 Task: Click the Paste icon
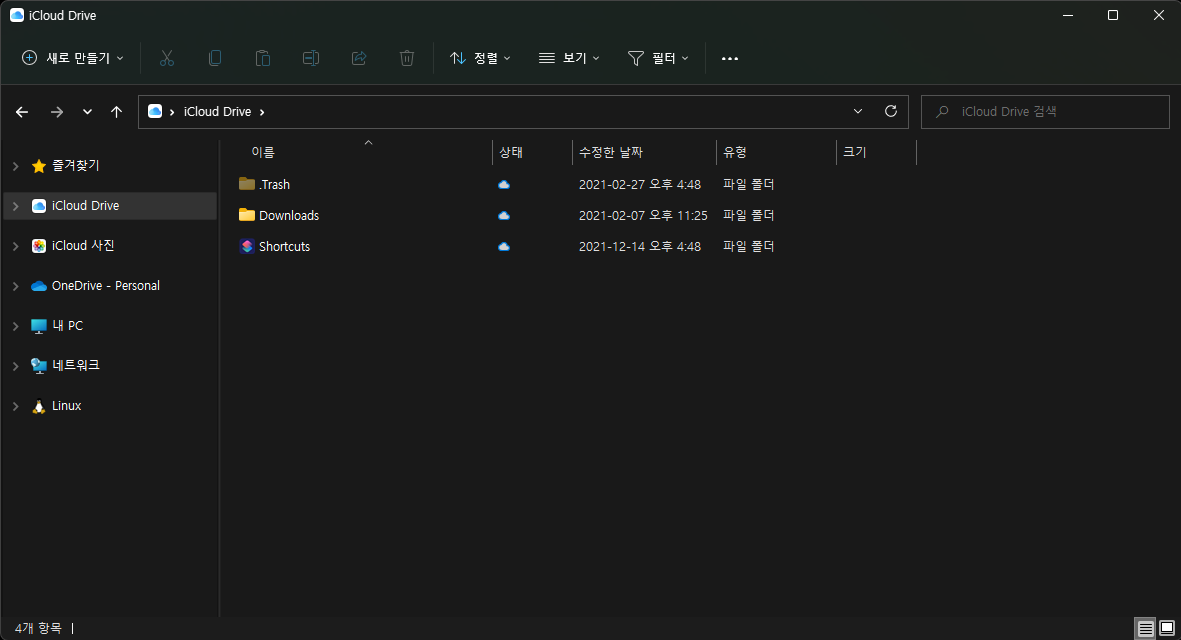pyautogui.click(x=263, y=58)
